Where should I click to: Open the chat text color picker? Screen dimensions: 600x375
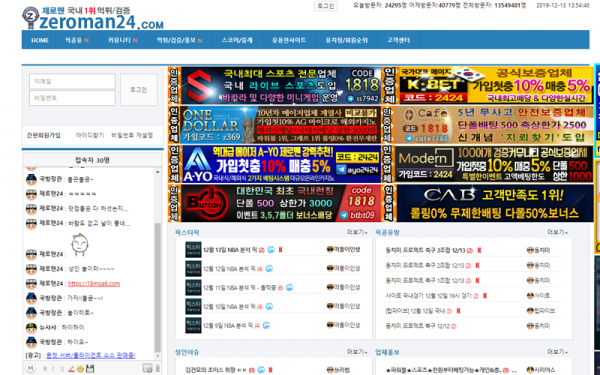(x=71, y=369)
